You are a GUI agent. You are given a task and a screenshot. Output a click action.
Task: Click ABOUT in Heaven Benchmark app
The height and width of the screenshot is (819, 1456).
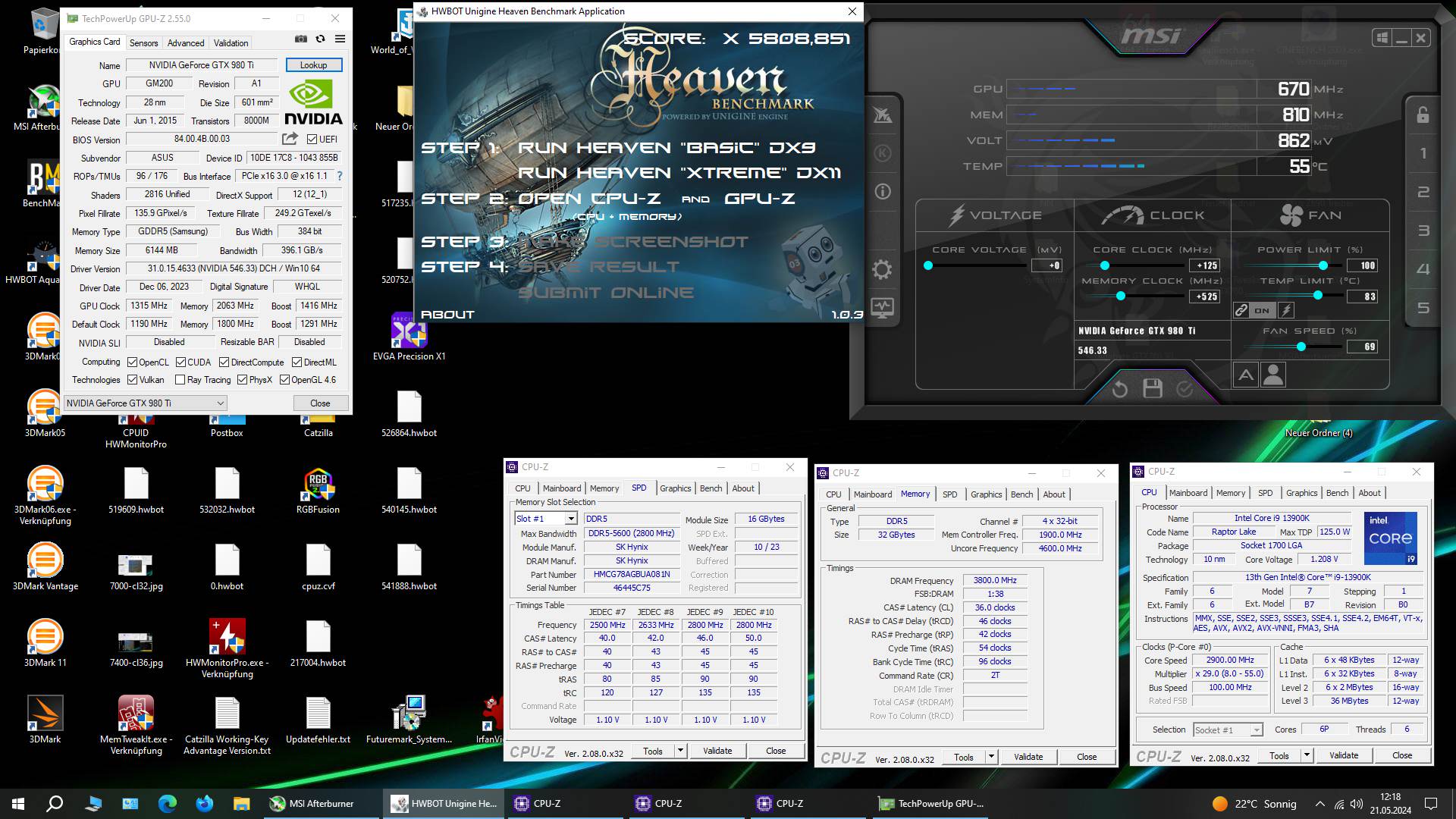click(x=447, y=315)
